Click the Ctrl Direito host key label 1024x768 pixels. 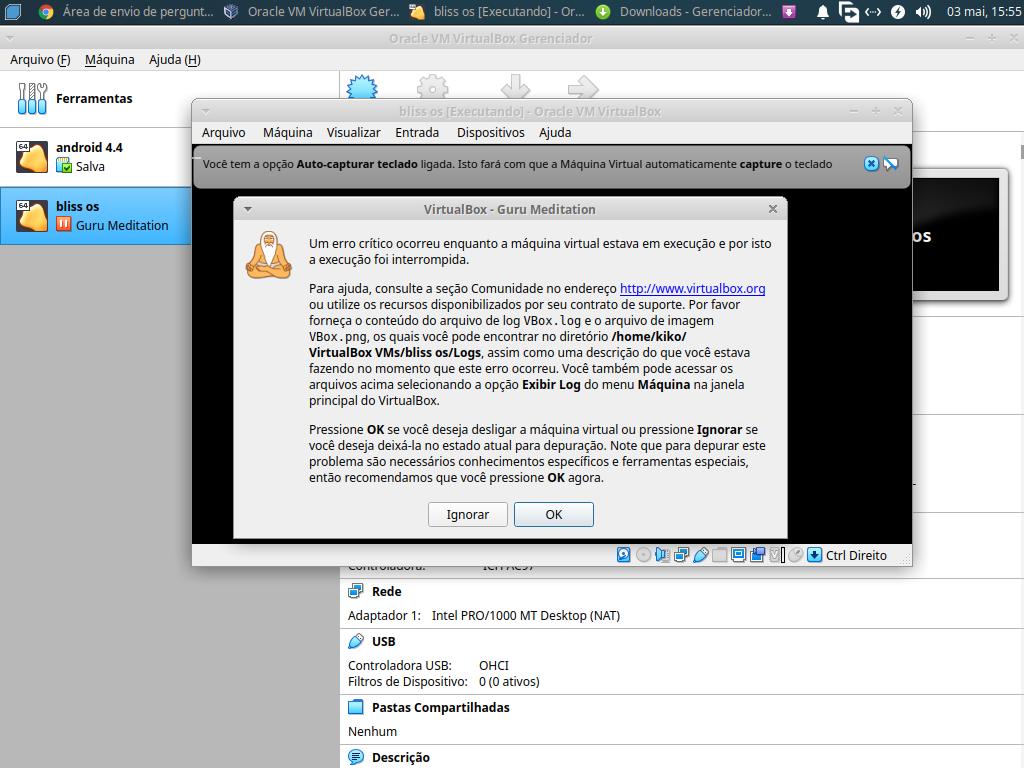[x=856, y=555]
